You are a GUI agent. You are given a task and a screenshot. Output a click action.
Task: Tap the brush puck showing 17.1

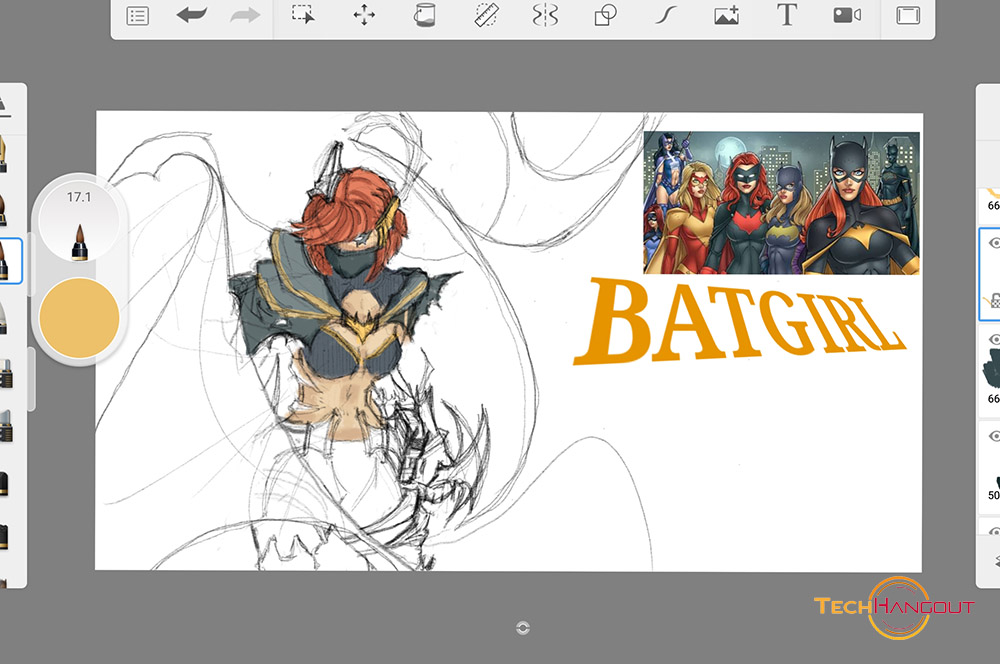79,222
